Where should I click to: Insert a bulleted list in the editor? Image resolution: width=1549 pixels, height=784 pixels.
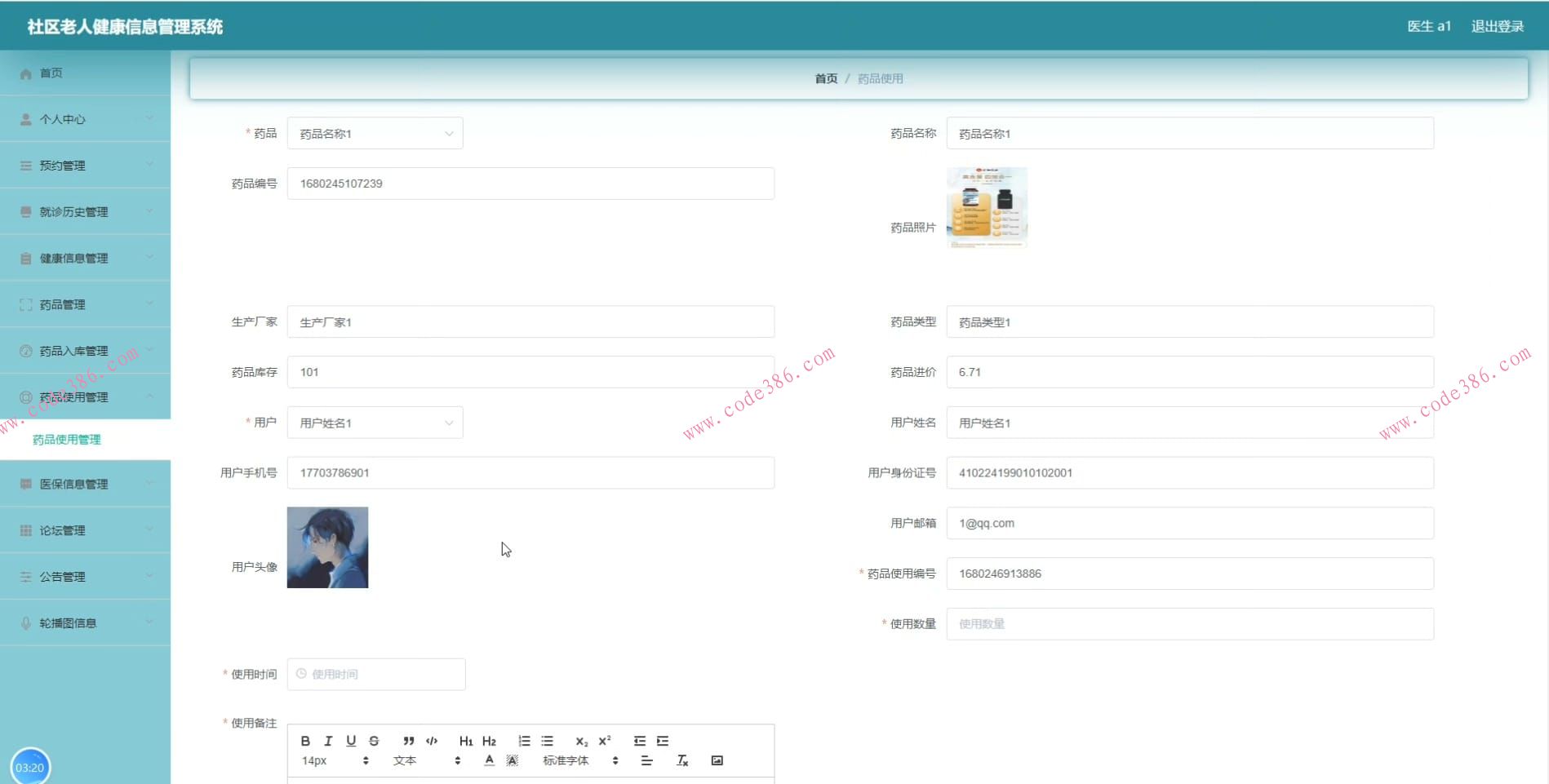547,741
